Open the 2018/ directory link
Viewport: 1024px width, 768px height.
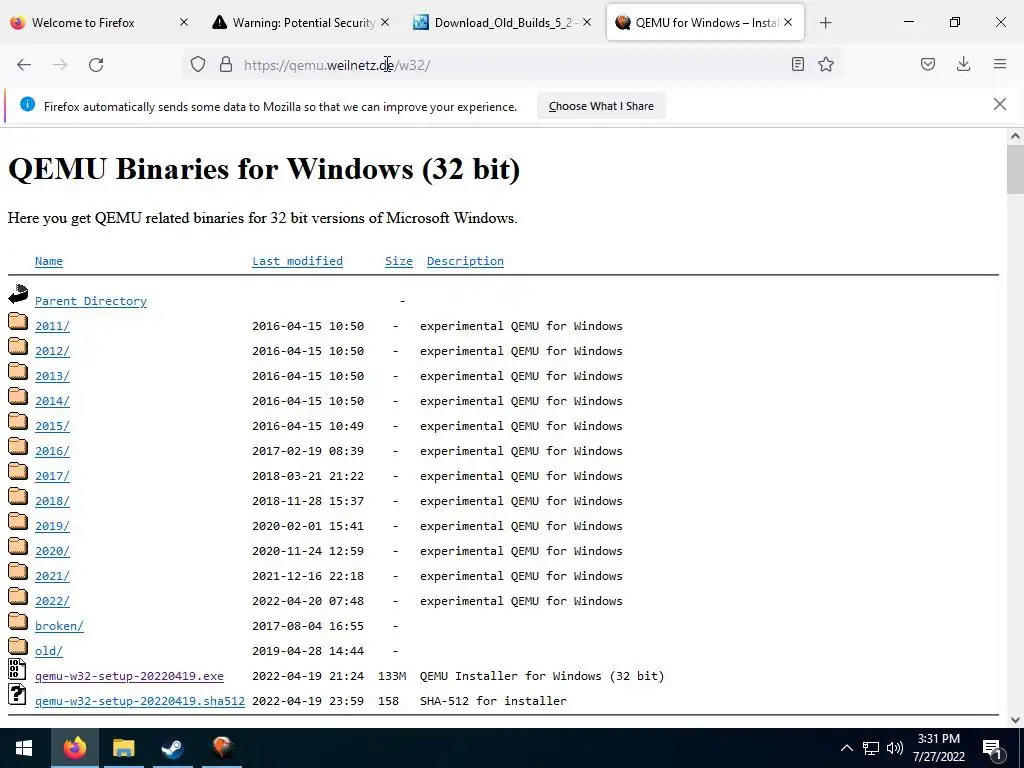(x=52, y=501)
